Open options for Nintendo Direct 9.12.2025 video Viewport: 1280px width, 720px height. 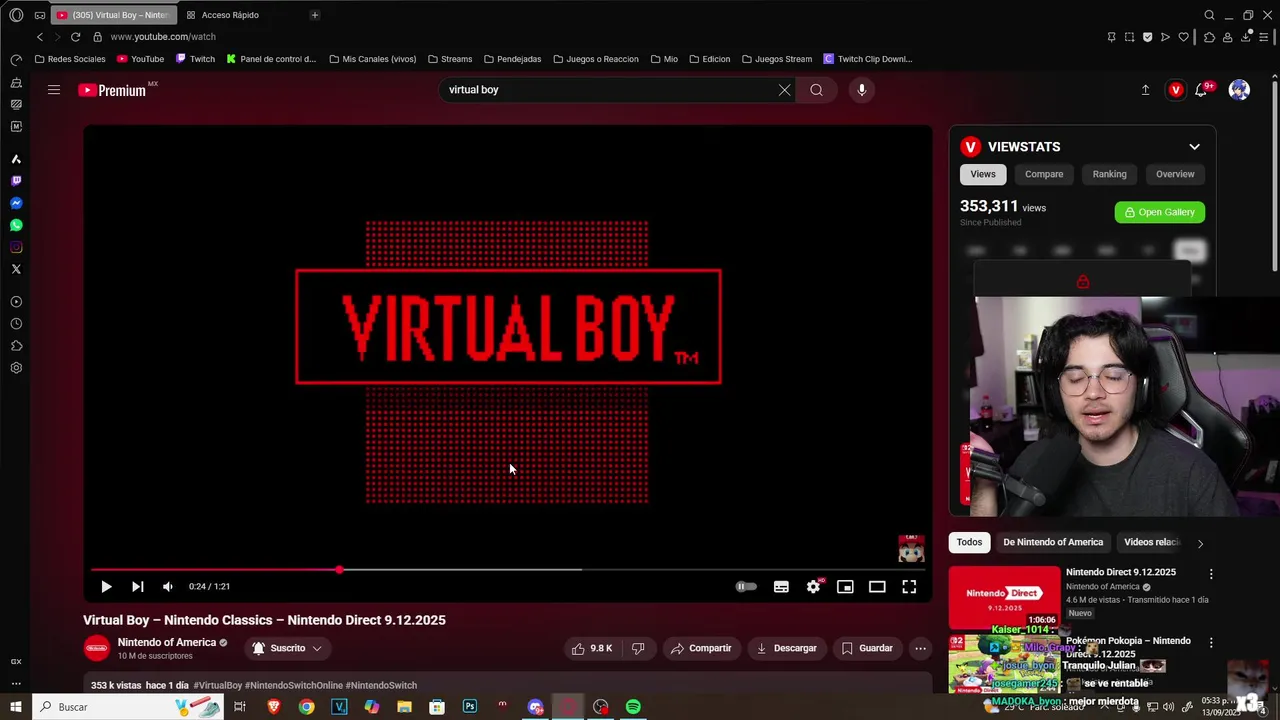(x=1211, y=574)
